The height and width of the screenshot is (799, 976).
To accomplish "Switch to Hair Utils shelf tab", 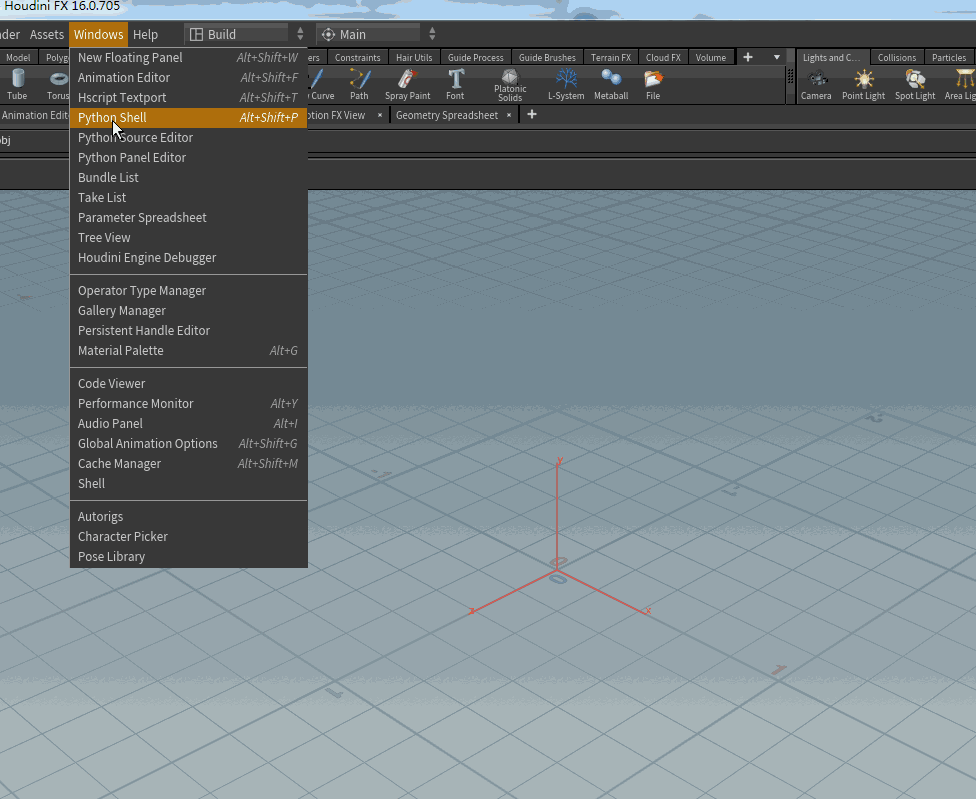I will pyautogui.click(x=414, y=57).
